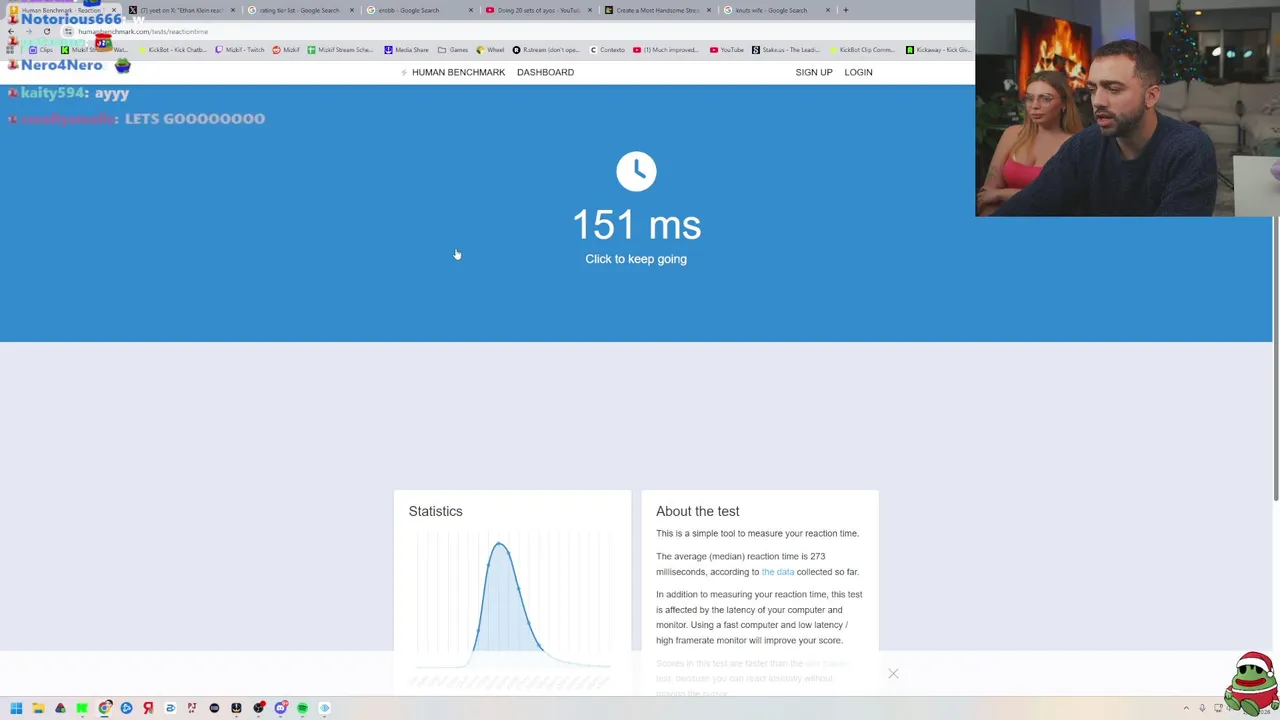Open the 'Games' bookmarks folder
This screenshot has width=1280, height=720.
click(453, 50)
